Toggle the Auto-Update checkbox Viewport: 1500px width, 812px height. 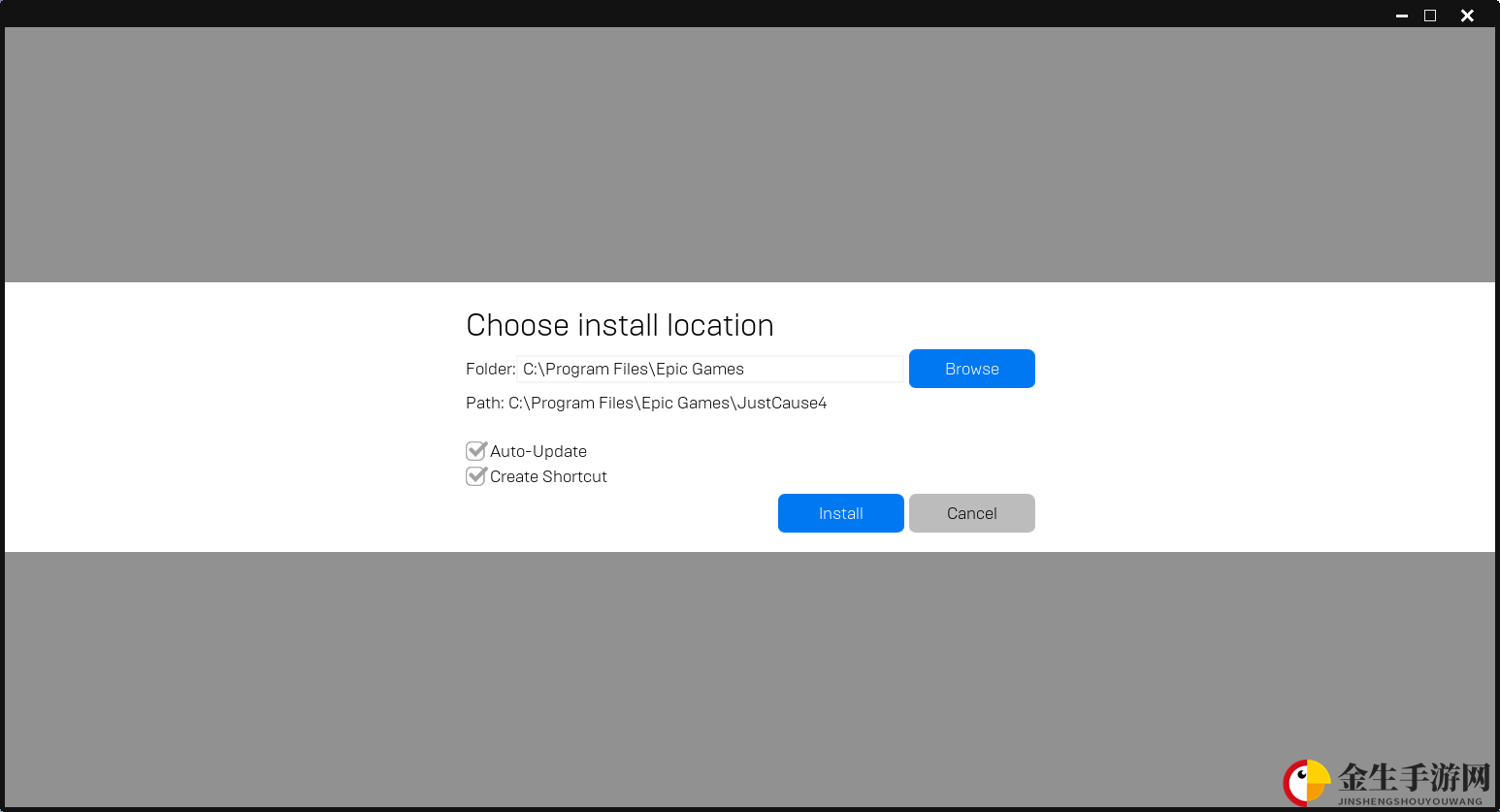click(x=475, y=451)
